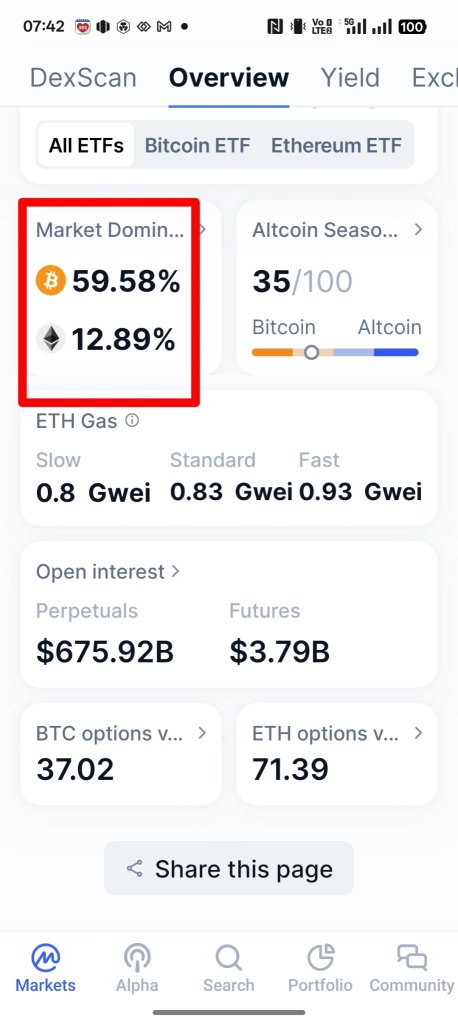Switch to the Yield tab
Viewport: 458px width, 1024px height.
click(350, 78)
